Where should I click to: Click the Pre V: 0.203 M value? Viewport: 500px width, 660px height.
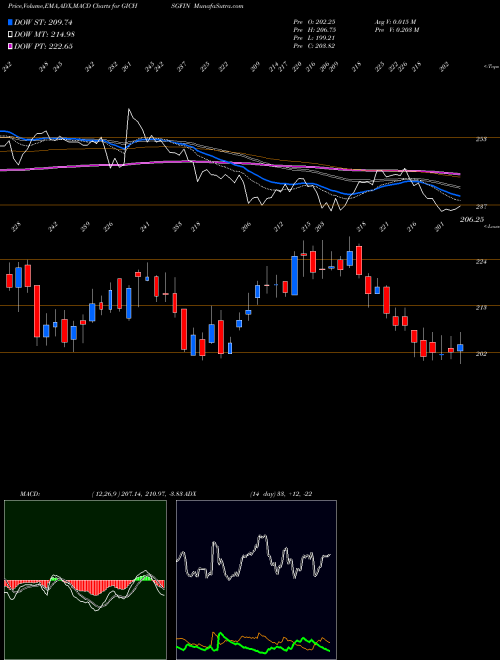[x=396, y=30]
